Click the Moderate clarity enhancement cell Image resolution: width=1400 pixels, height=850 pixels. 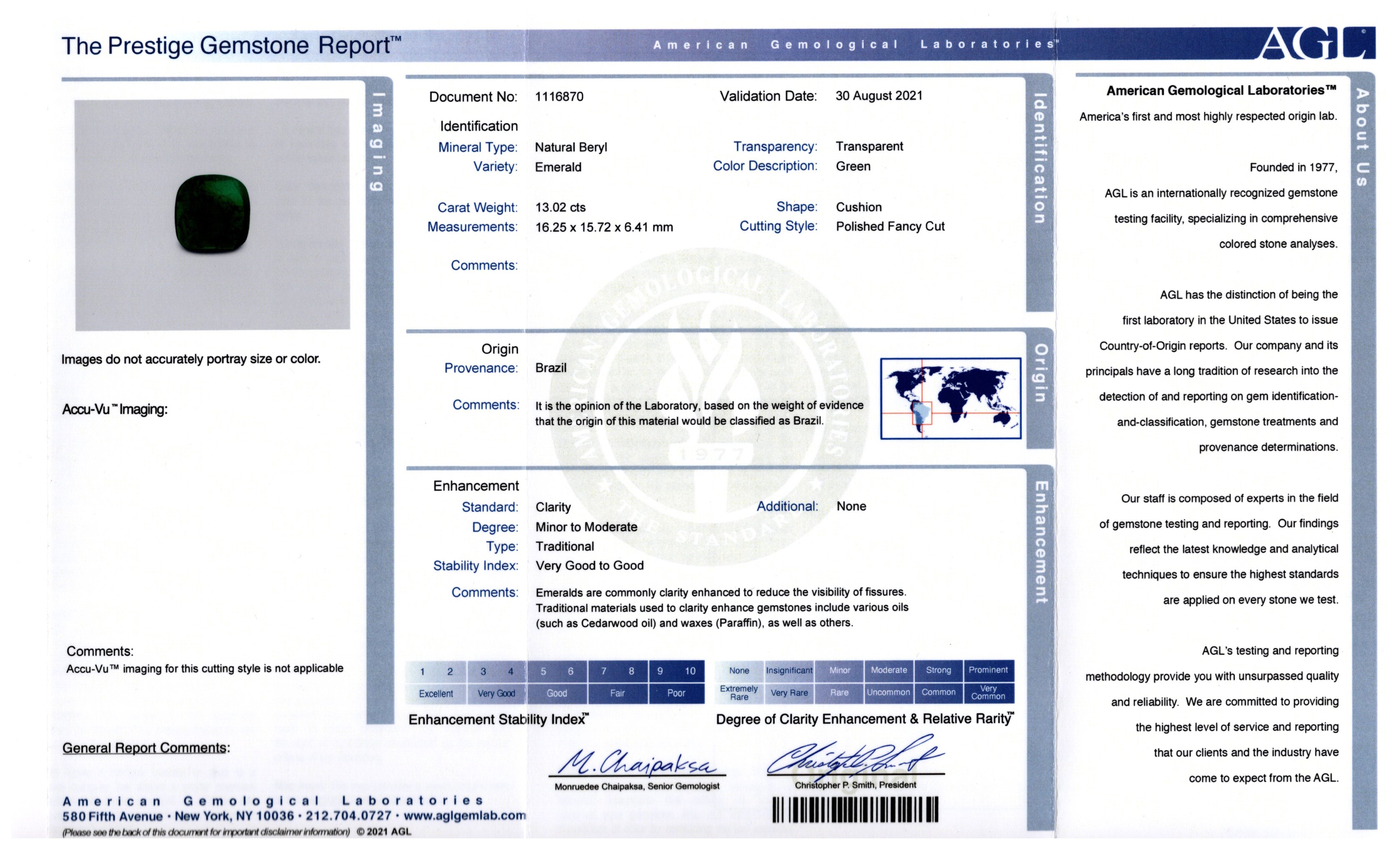point(889,670)
